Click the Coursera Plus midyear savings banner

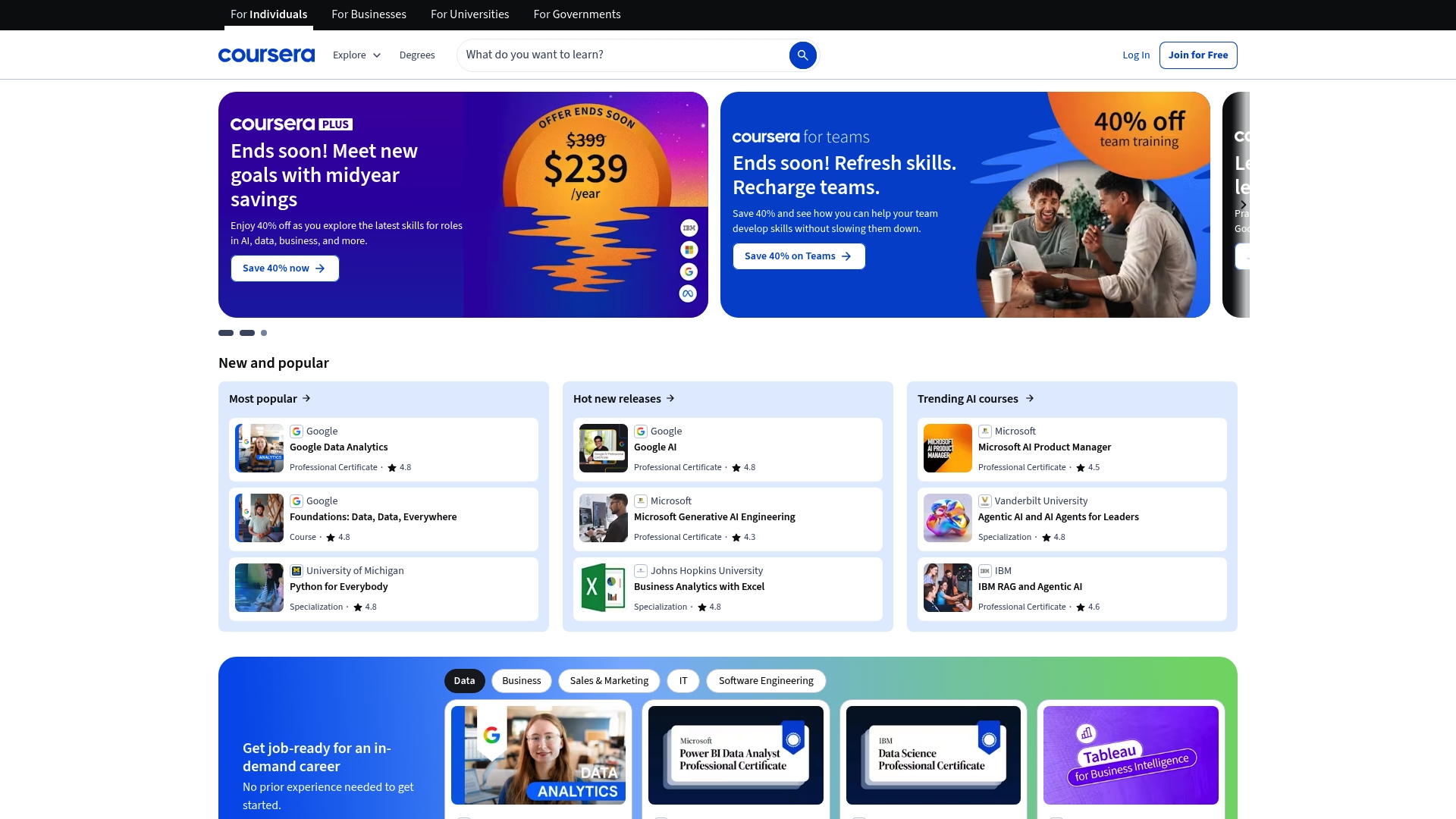click(x=463, y=205)
